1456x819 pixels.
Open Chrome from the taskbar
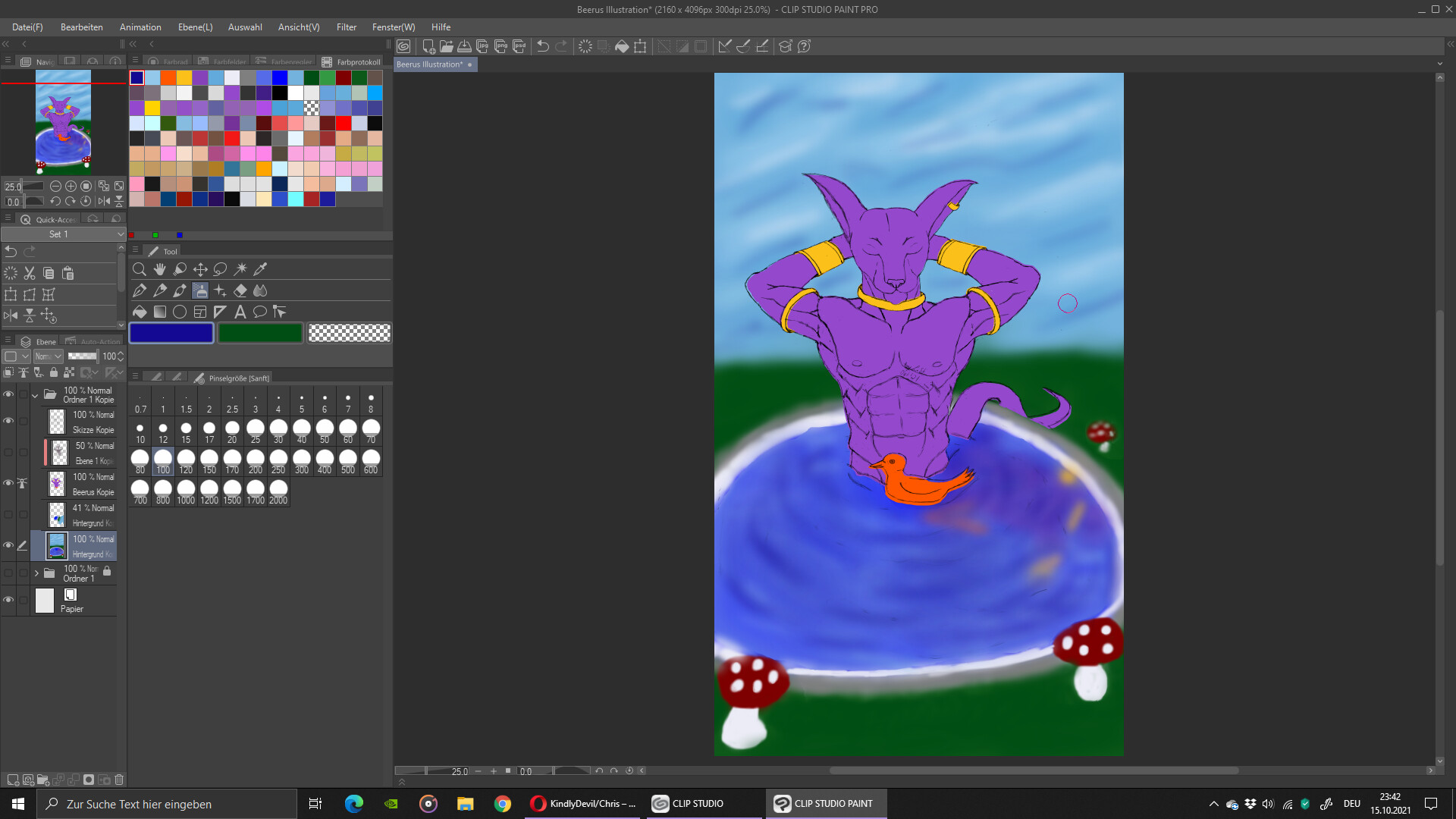(502, 804)
